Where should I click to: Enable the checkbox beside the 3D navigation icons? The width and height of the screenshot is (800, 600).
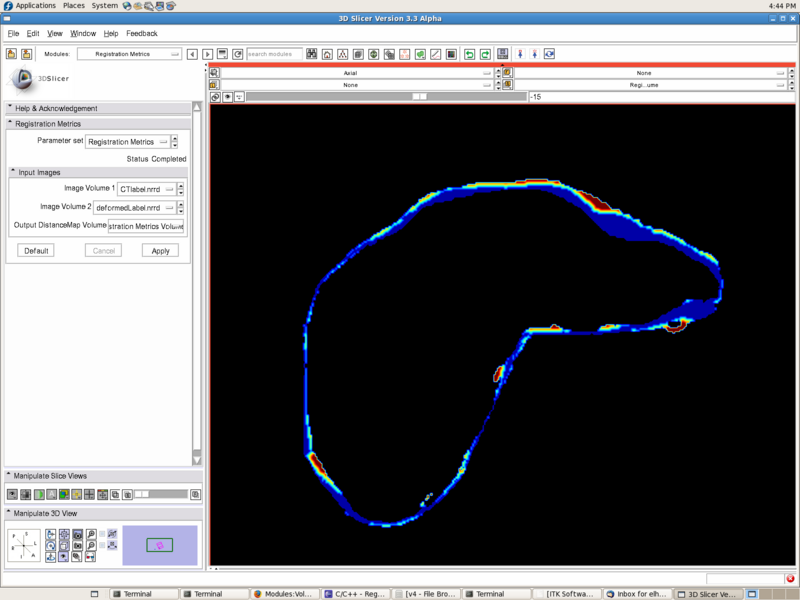pyautogui.click(x=101, y=534)
